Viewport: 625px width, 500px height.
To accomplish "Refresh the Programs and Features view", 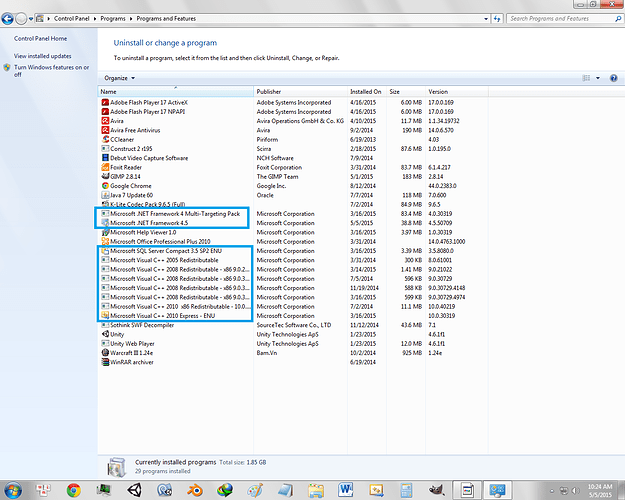I will coord(497,19).
